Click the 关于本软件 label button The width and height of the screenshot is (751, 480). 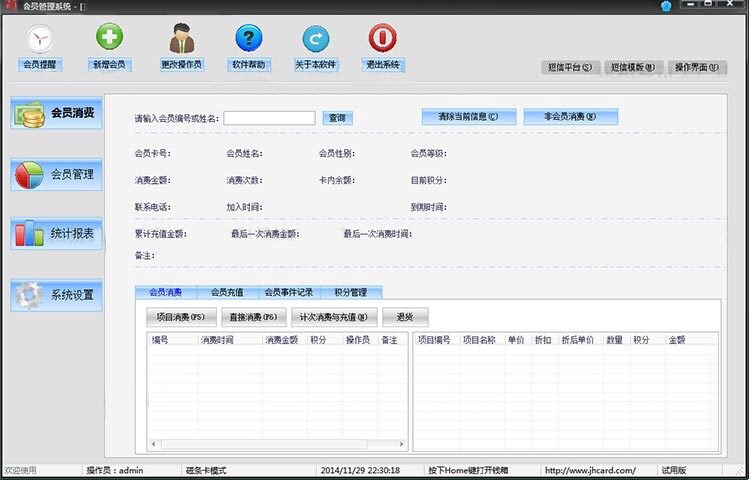pyautogui.click(x=316, y=65)
